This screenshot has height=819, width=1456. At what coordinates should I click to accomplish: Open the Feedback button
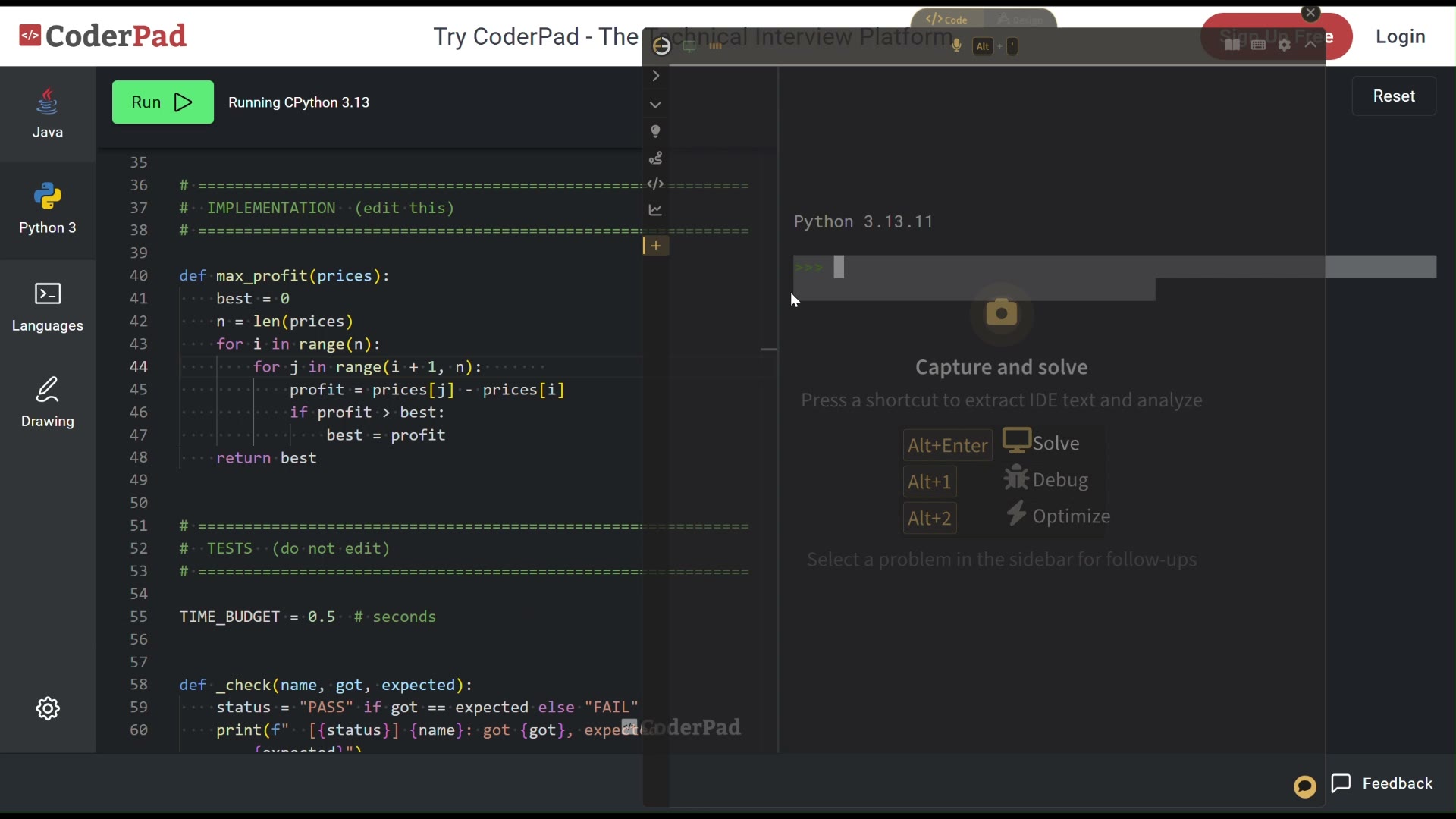click(1382, 783)
